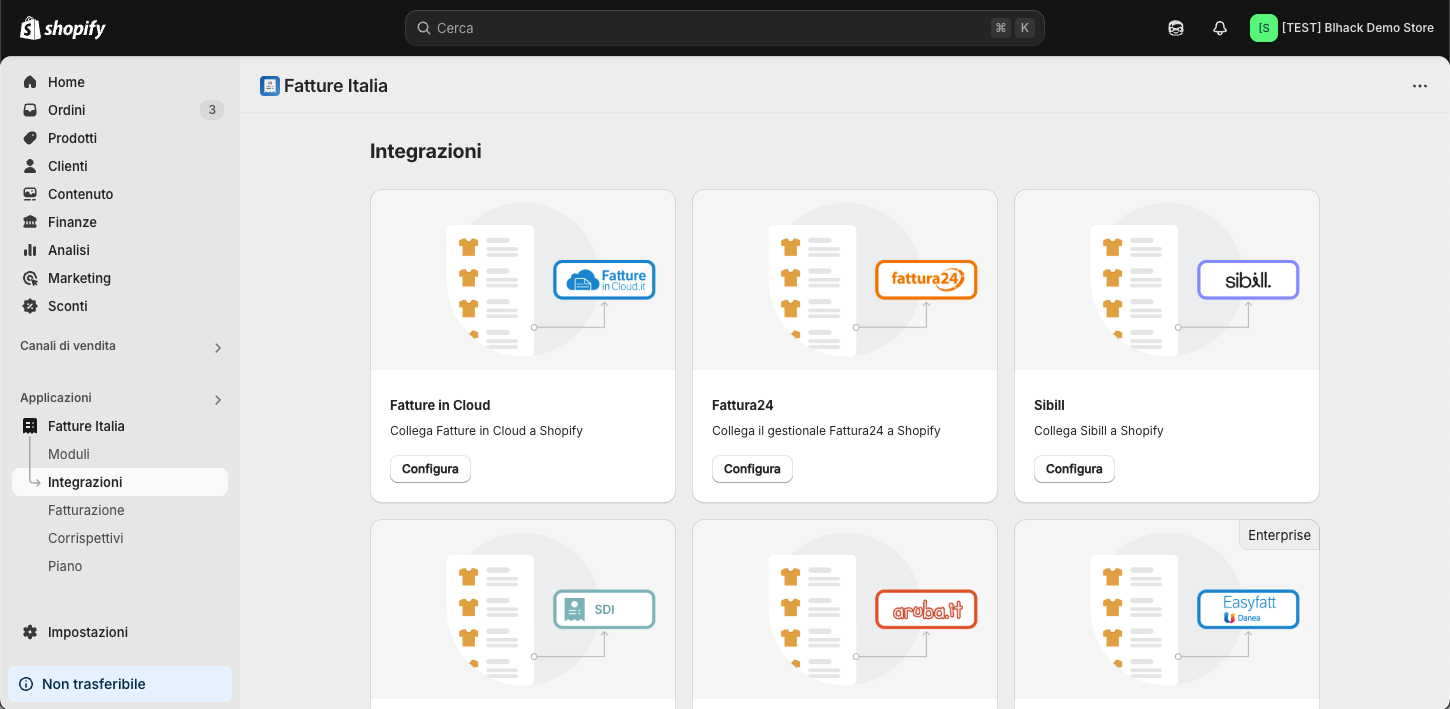Click the Easyfatt Danea logo illustration
The height and width of the screenshot is (709, 1450).
(1248, 609)
